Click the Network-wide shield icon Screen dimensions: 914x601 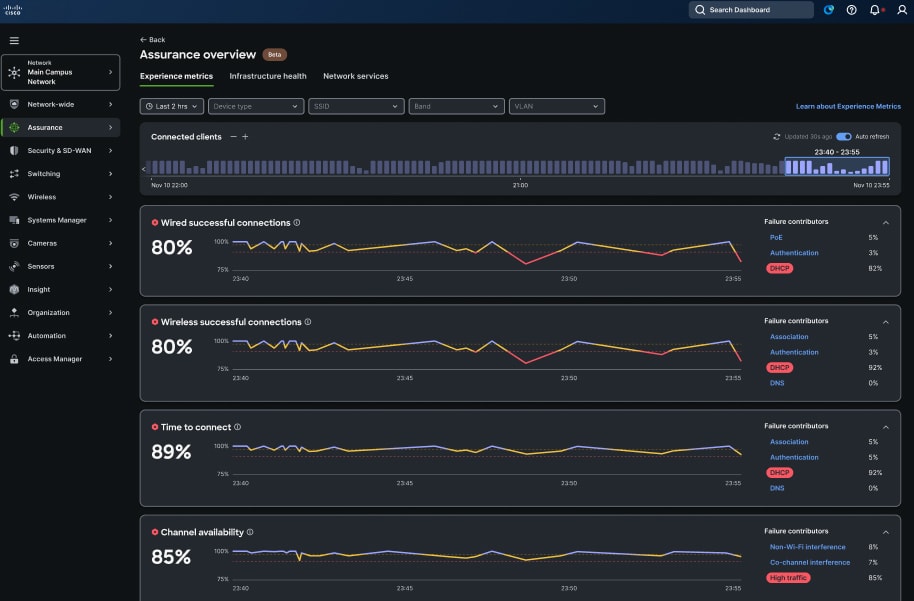[14, 104]
